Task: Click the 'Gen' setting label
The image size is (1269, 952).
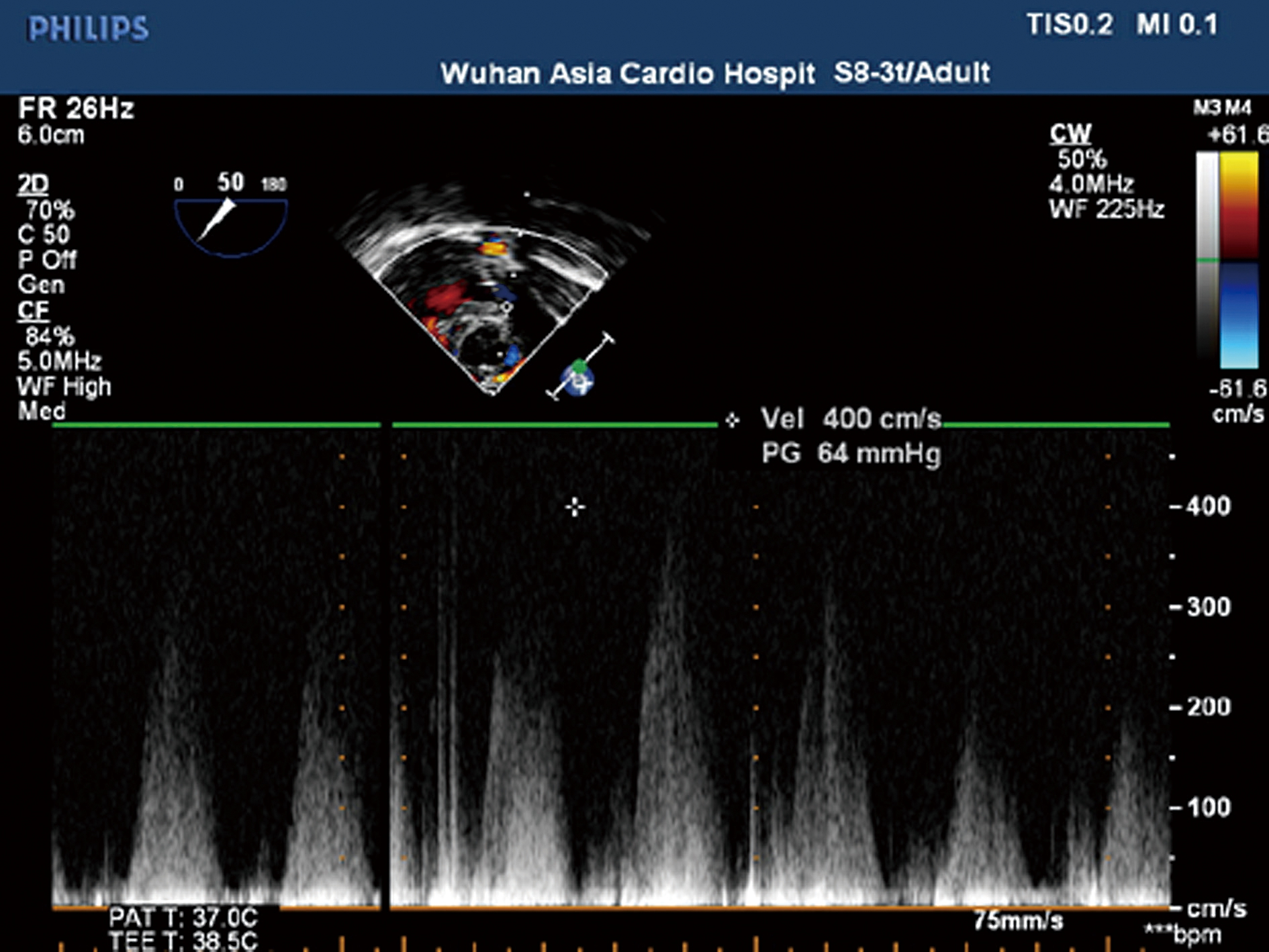Action: coord(41,285)
